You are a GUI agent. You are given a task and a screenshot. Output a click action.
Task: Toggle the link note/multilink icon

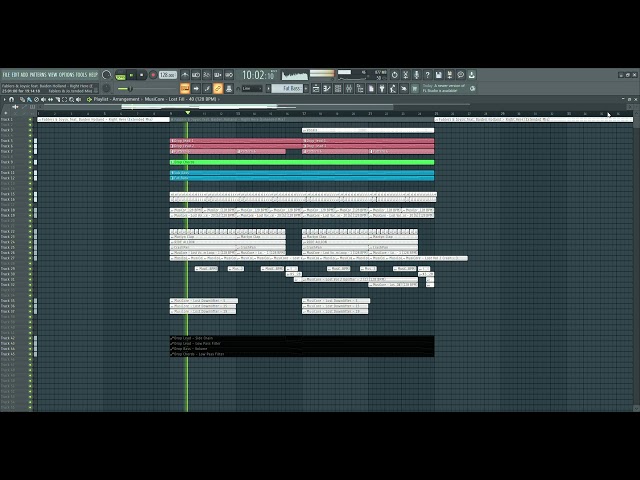218,89
